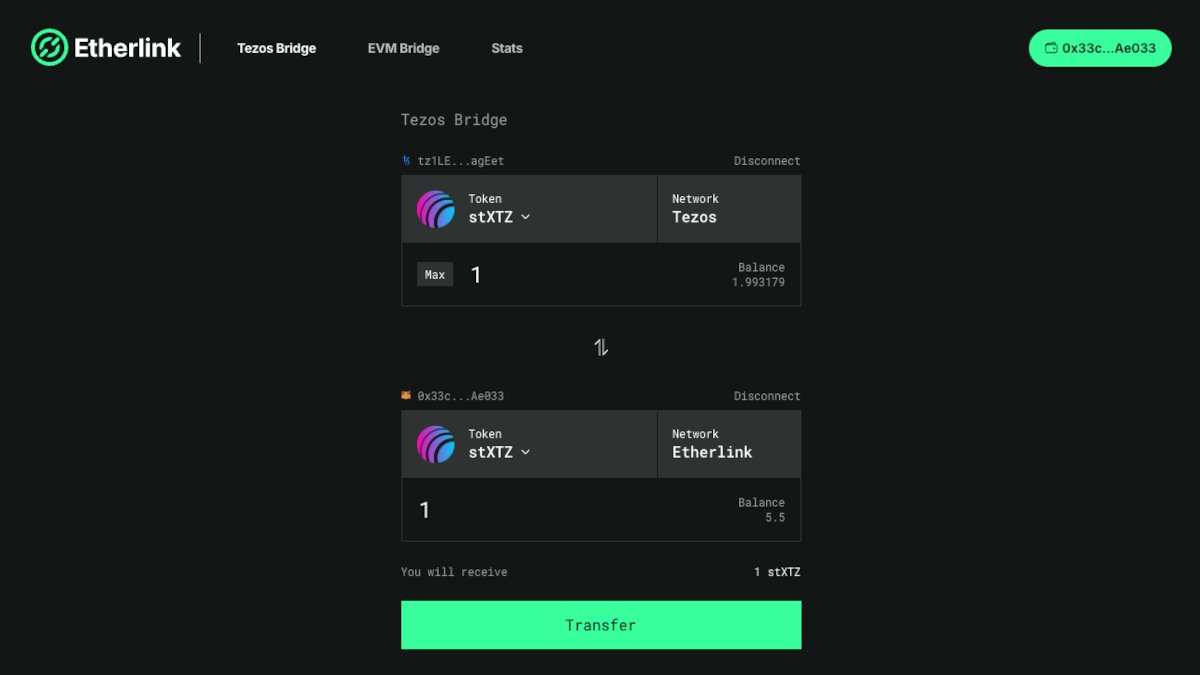Click the You will receive label
Image resolution: width=1200 pixels, height=675 pixels.
454,572
